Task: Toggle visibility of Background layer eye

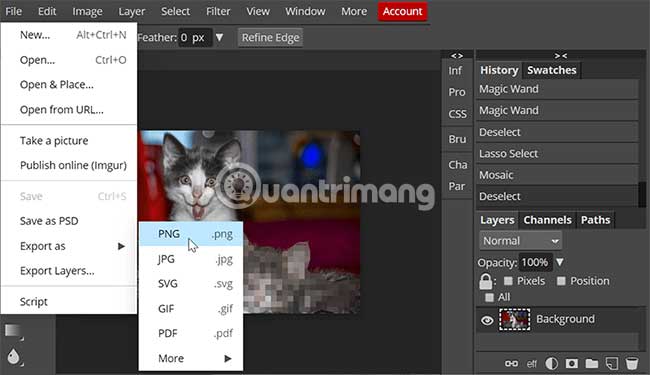Action: [487, 320]
